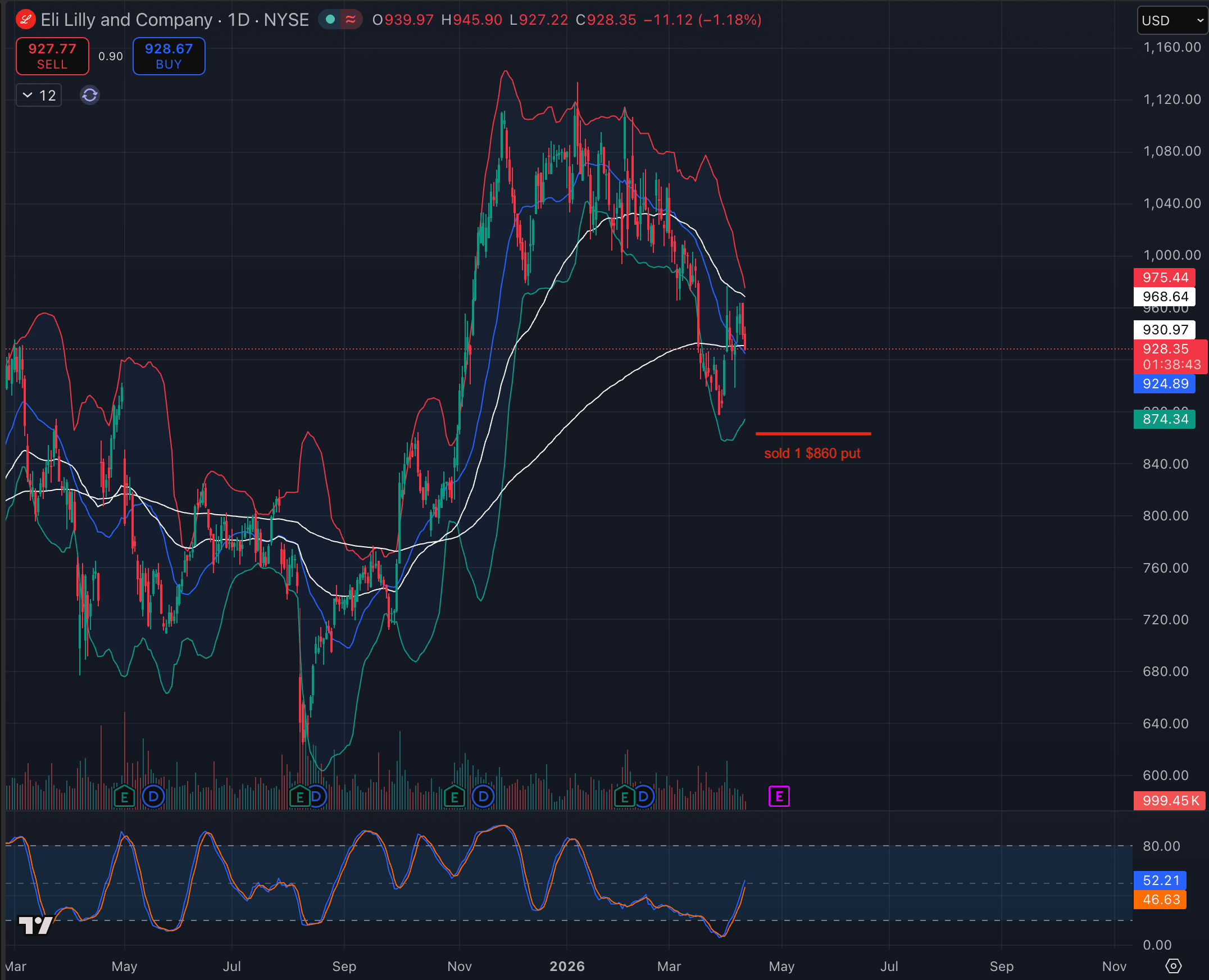Click the dividend D marker near the 2026 label
This screenshot has width=1209, height=980.
[x=643, y=797]
